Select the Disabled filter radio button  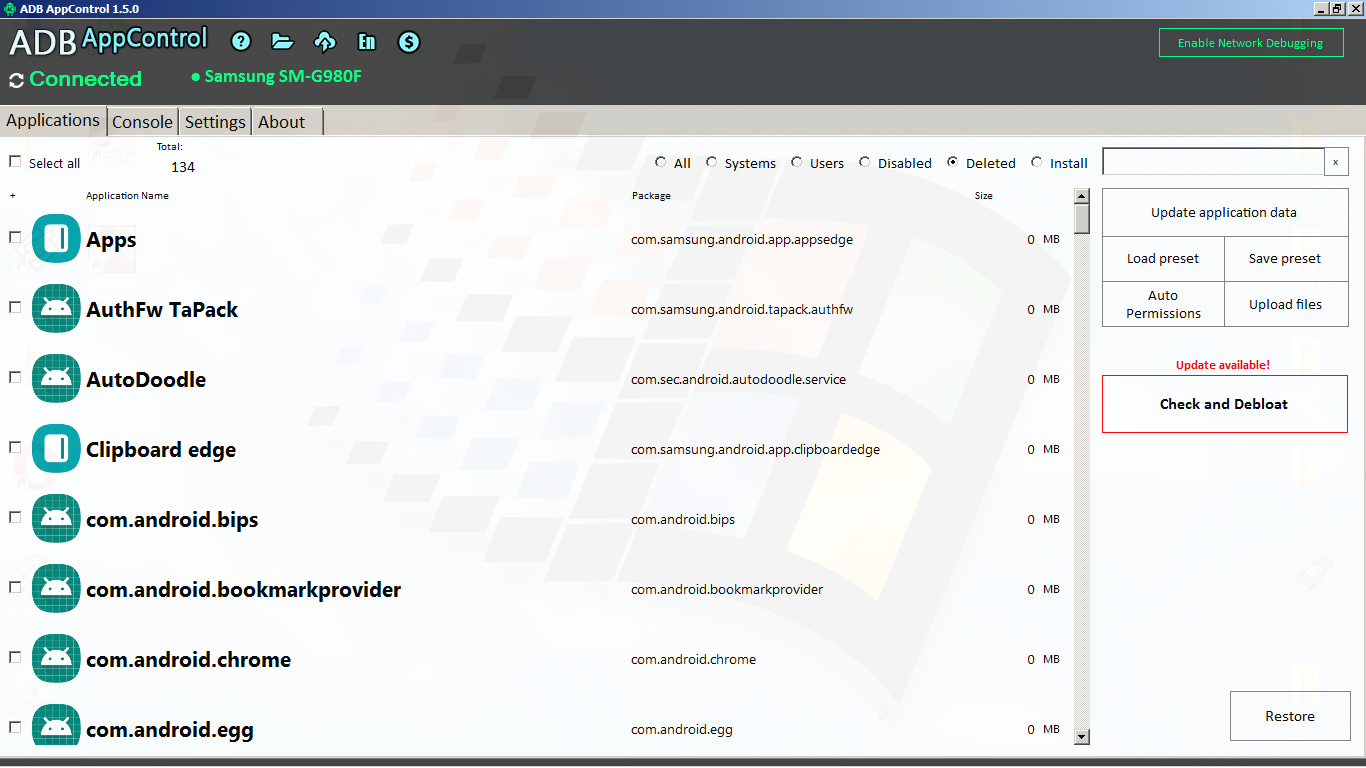click(x=865, y=162)
